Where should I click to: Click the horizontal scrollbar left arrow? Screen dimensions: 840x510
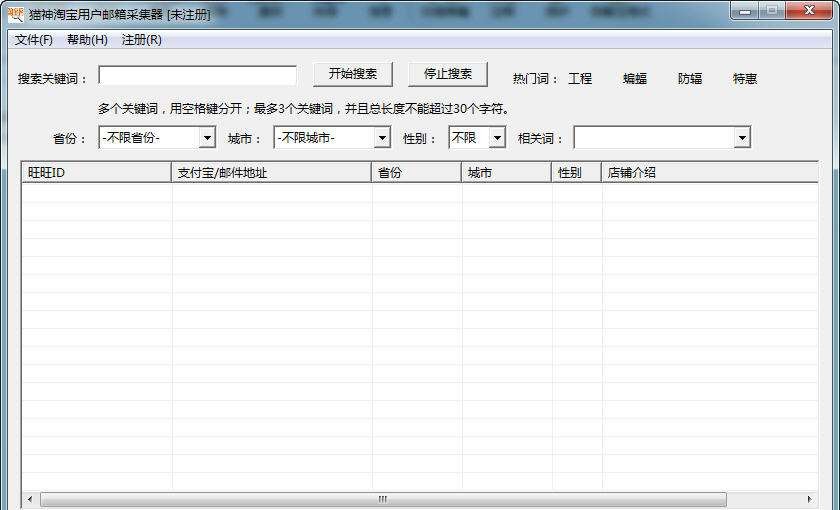pos(30,499)
